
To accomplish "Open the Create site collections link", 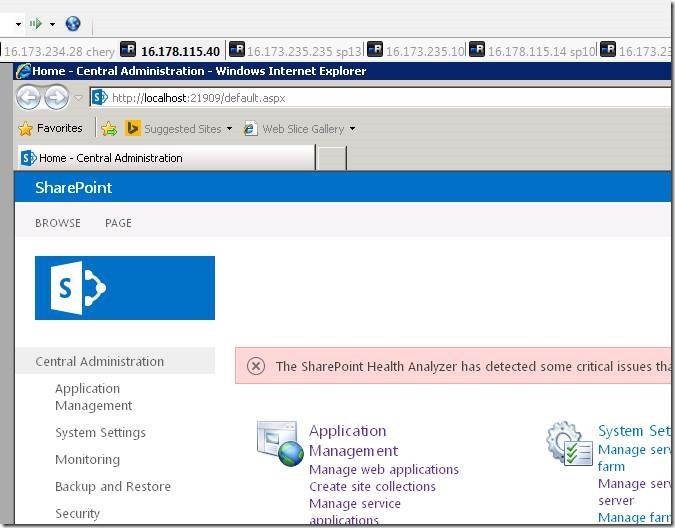I will [x=372, y=486].
